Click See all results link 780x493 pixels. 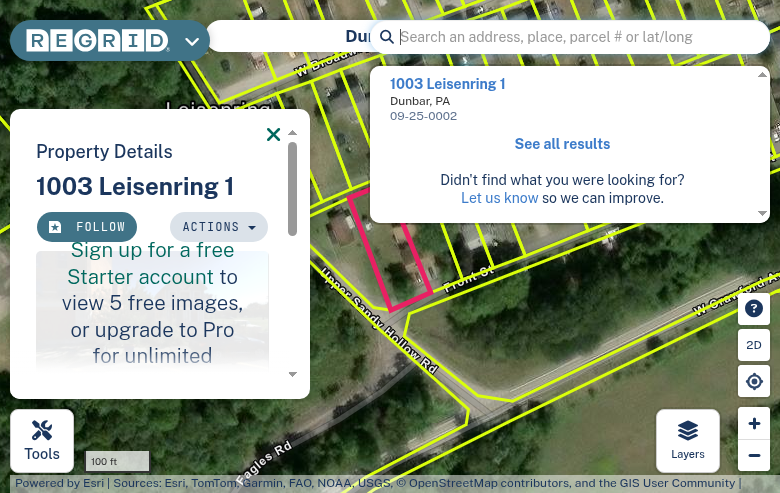point(562,144)
